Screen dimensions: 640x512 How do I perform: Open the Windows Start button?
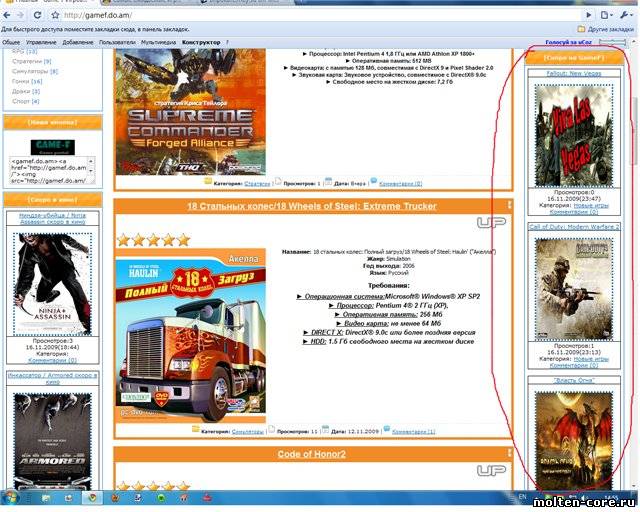[x=11, y=498]
